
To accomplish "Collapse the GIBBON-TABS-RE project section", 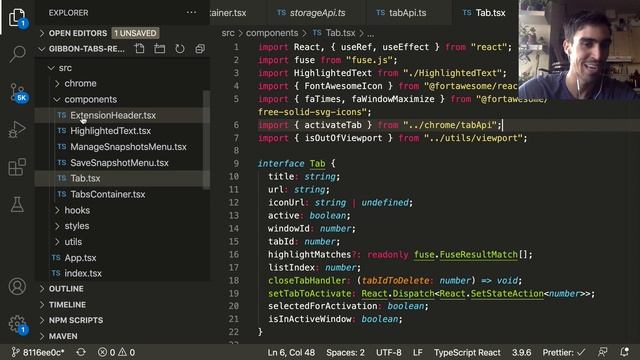I will coord(87,49).
